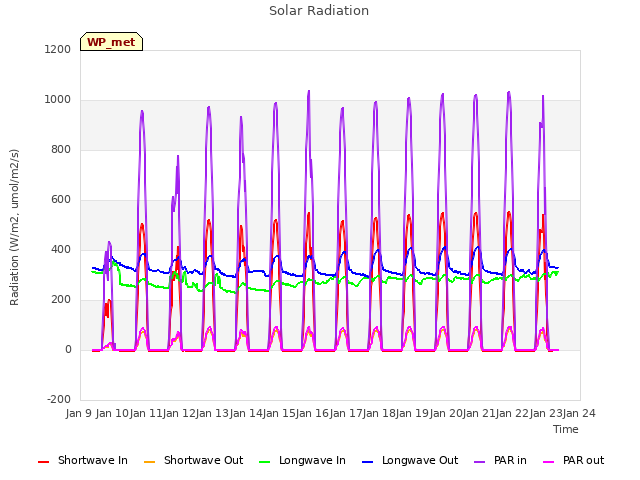Screen dimensions: 640x480
Task: Click the WP_met annotation label
Action: point(111,42)
